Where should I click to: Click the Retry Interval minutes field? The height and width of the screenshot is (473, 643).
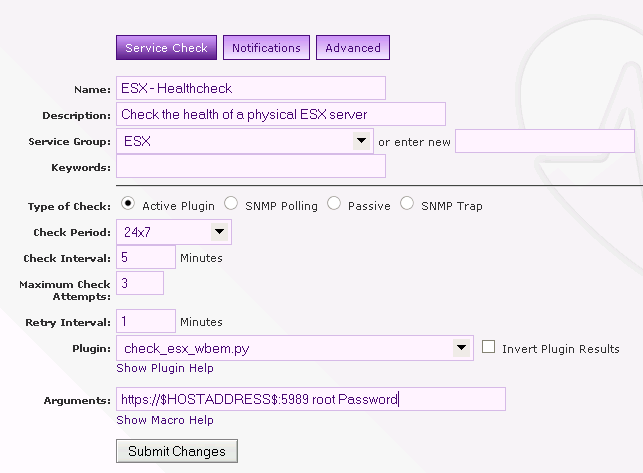tap(146, 321)
